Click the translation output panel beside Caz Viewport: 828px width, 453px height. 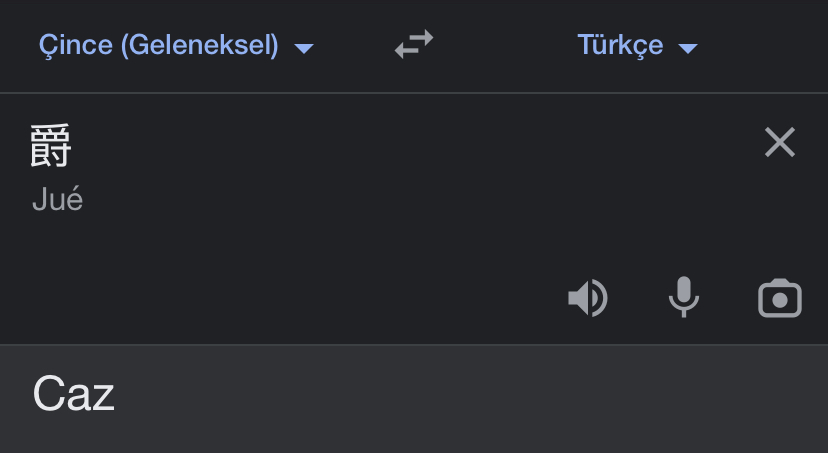(x=450, y=398)
